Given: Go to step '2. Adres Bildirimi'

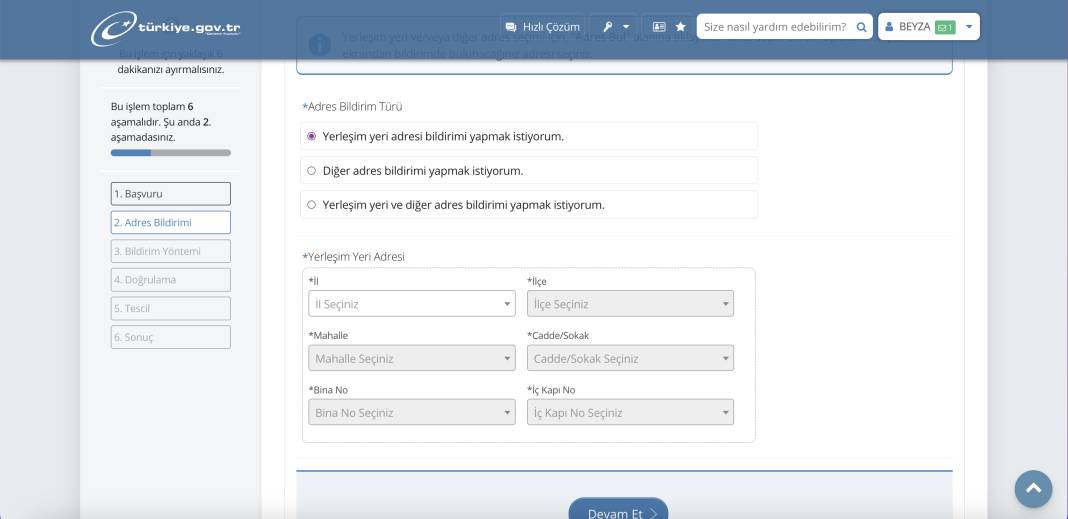Looking at the screenshot, I should [171, 222].
